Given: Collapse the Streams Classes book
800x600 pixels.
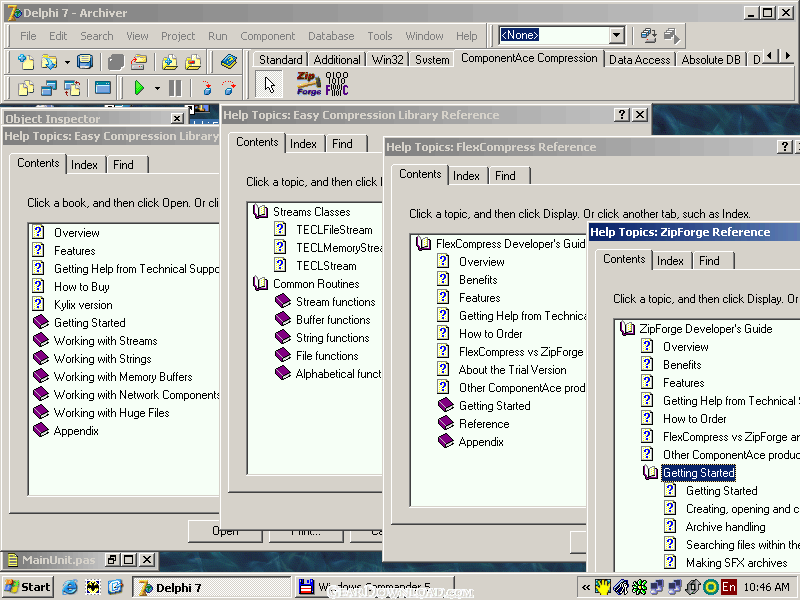Looking at the screenshot, I should click(261, 212).
